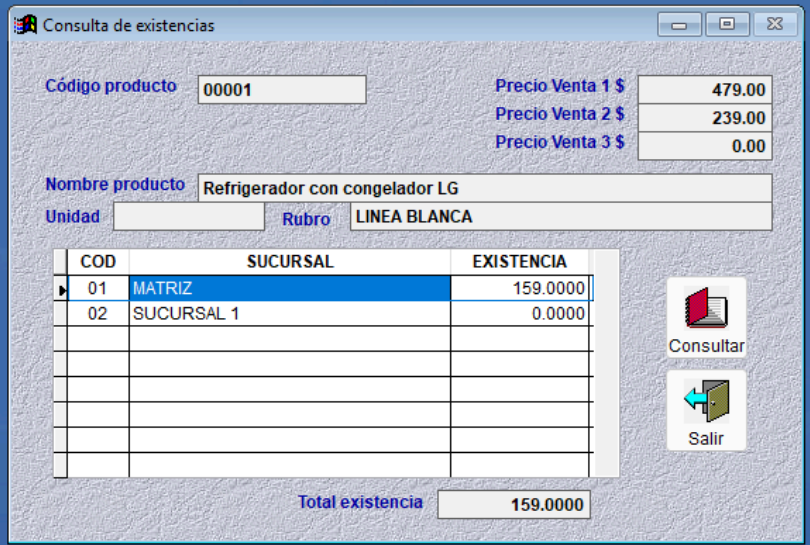The height and width of the screenshot is (545, 810).
Task: Close the Consulta de existencias window
Action: (x=775, y=24)
